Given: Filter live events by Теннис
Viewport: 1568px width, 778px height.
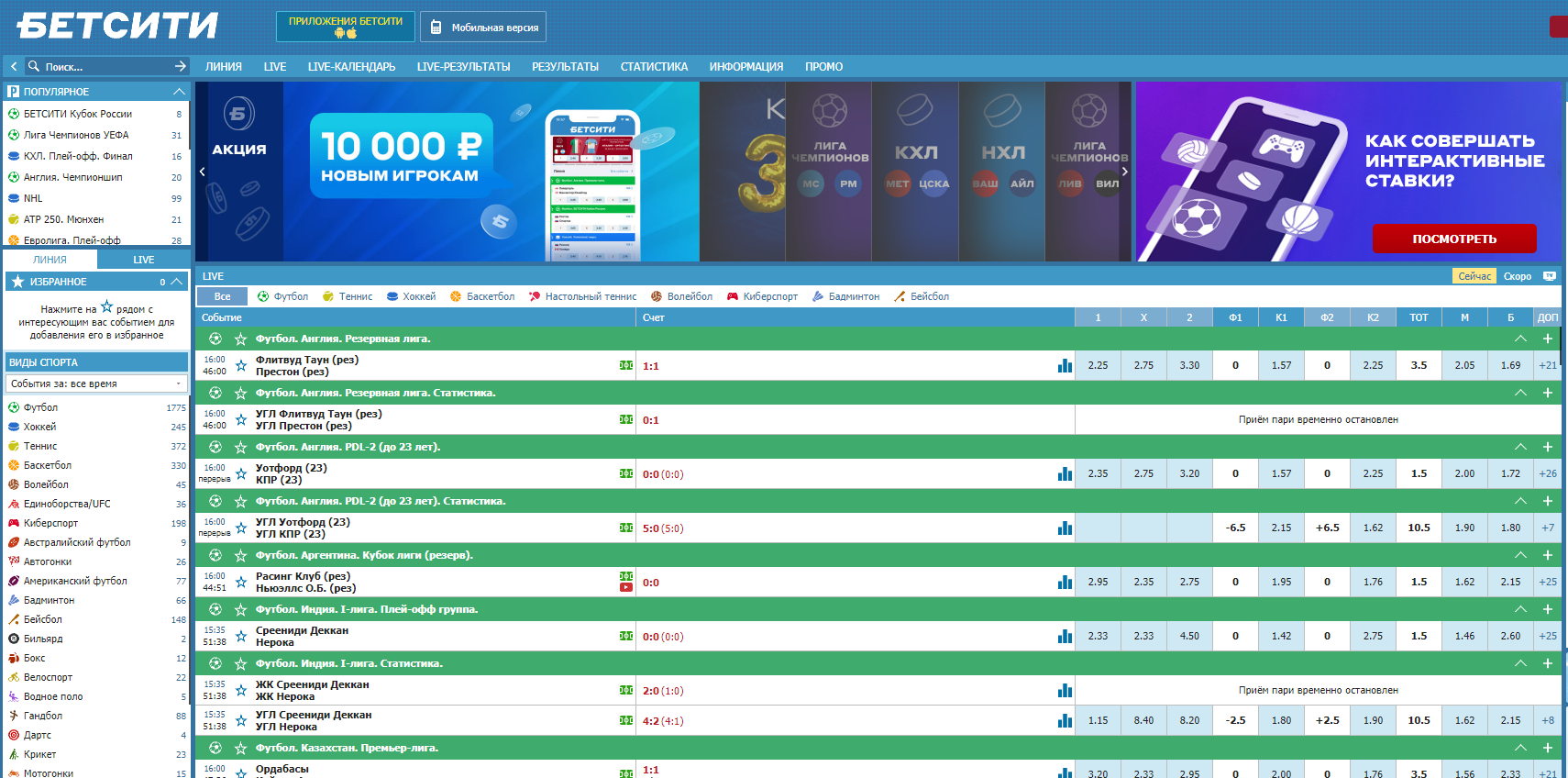Looking at the screenshot, I should coord(348,296).
